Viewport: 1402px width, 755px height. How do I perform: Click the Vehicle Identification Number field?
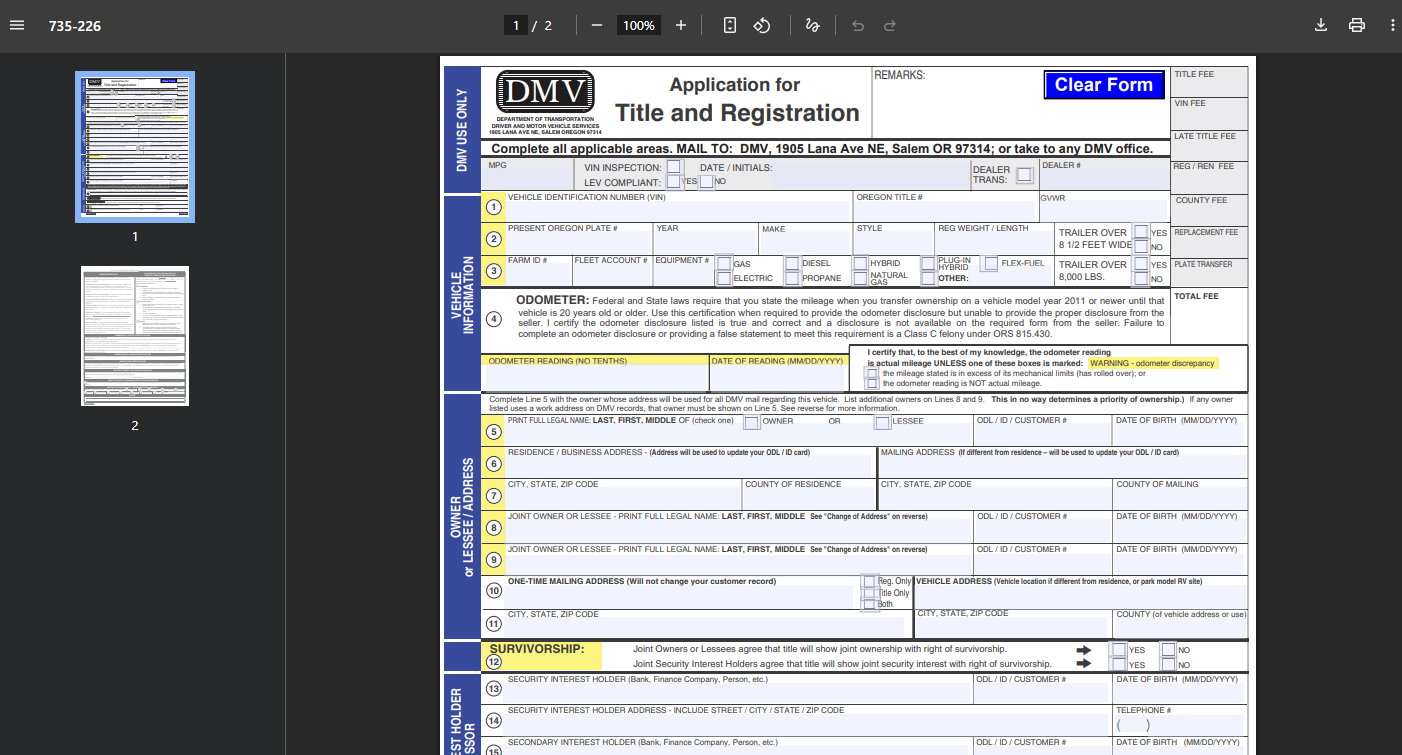coord(679,212)
